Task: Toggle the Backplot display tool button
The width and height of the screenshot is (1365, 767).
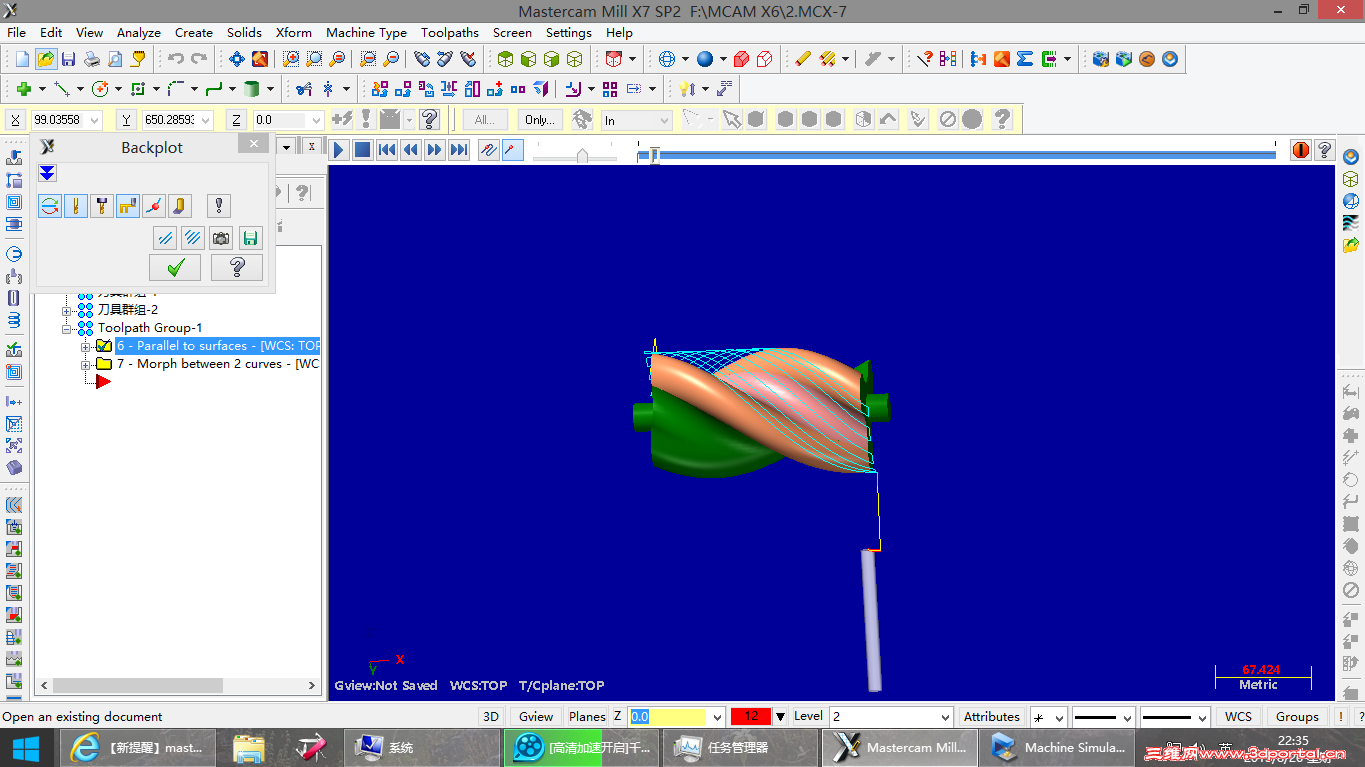Action: [76, 206]
